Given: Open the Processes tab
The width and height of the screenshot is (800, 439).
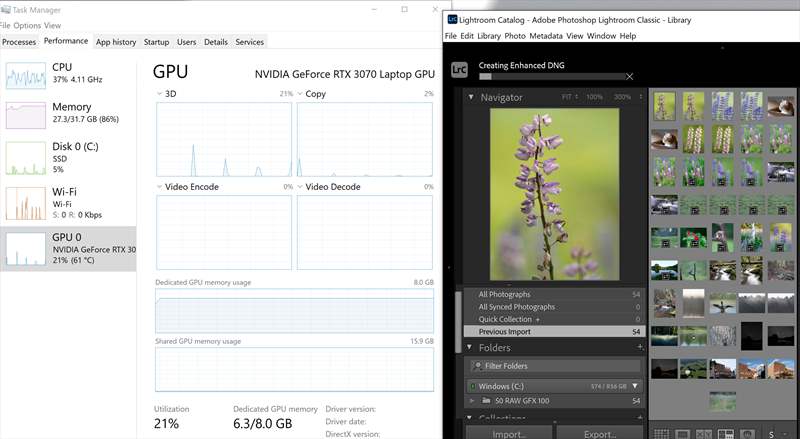Looking at the screenshot, I should [19, 42].
